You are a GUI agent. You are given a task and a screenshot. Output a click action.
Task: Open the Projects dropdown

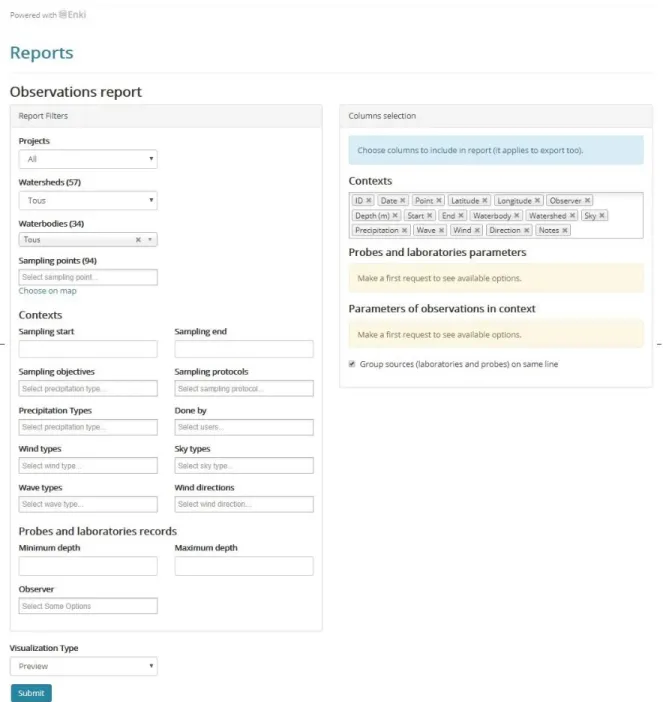pos(88,159)
